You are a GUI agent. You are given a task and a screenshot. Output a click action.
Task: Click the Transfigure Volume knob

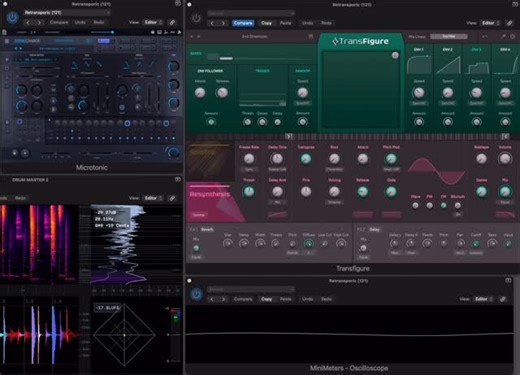point(505,159)
